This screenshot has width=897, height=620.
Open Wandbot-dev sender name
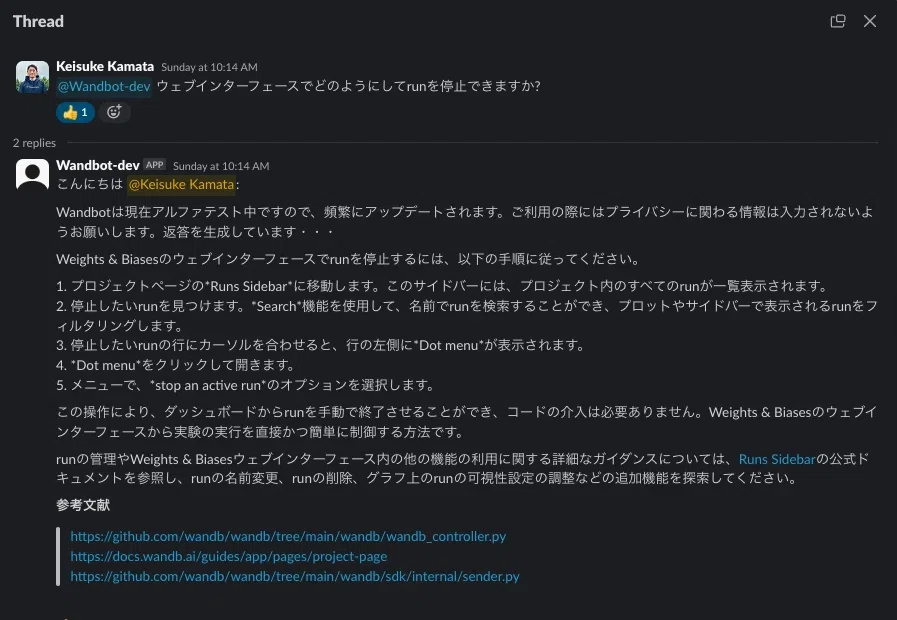(x=98, y=165)
